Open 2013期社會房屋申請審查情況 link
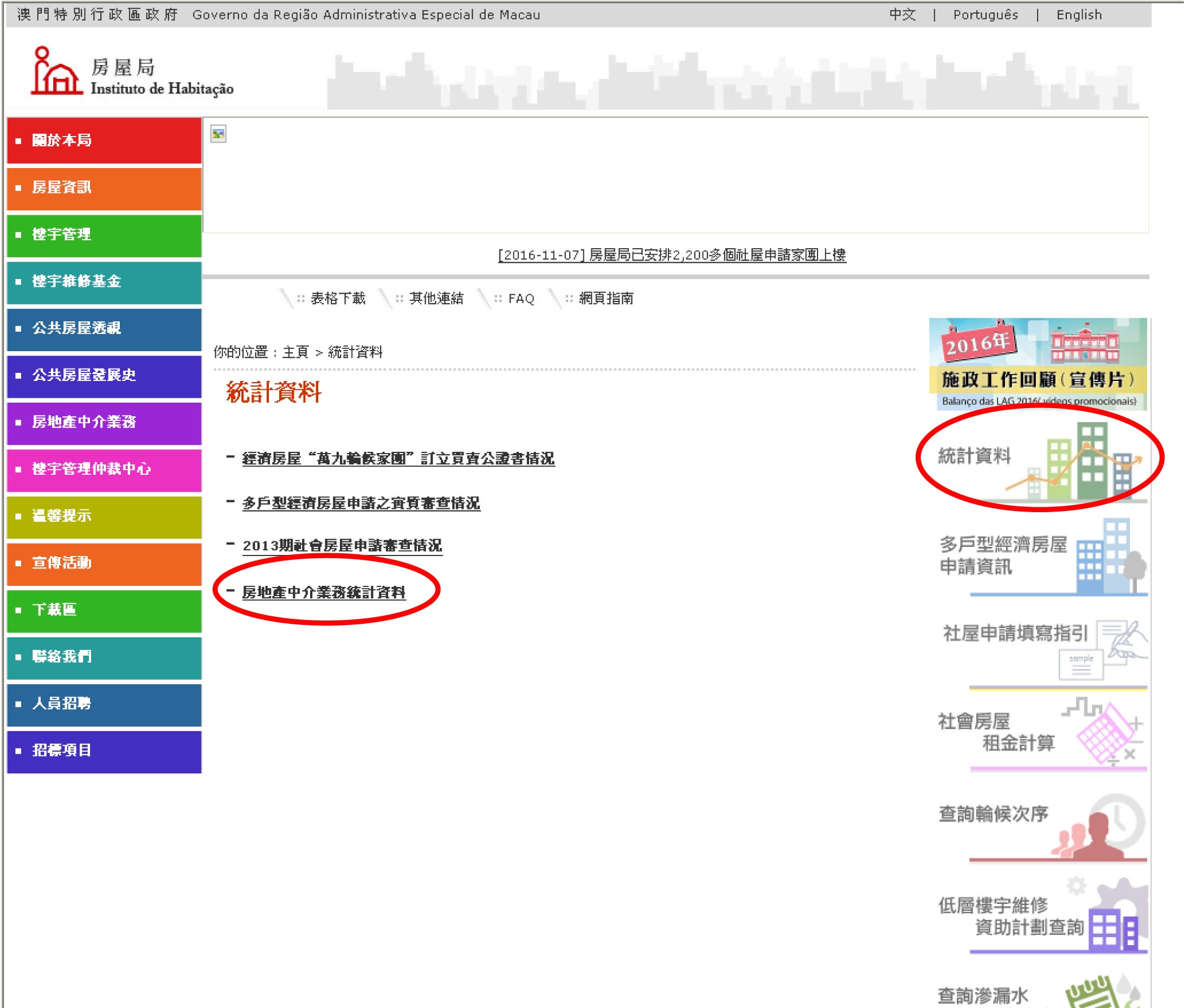 (x=342, y=545)
